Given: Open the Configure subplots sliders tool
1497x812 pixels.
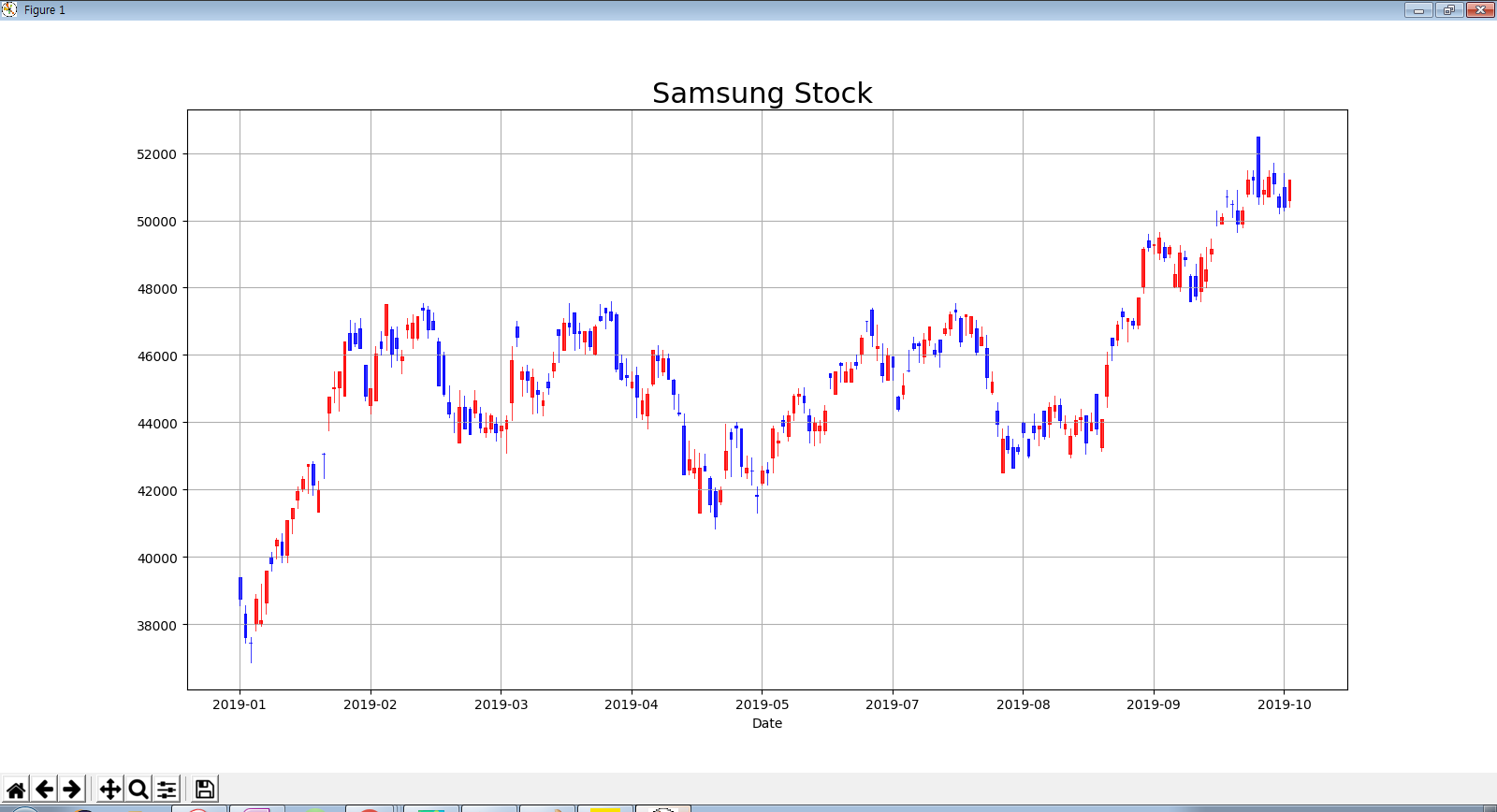Looking at the screenshot, I should click(x=167, y=789).
